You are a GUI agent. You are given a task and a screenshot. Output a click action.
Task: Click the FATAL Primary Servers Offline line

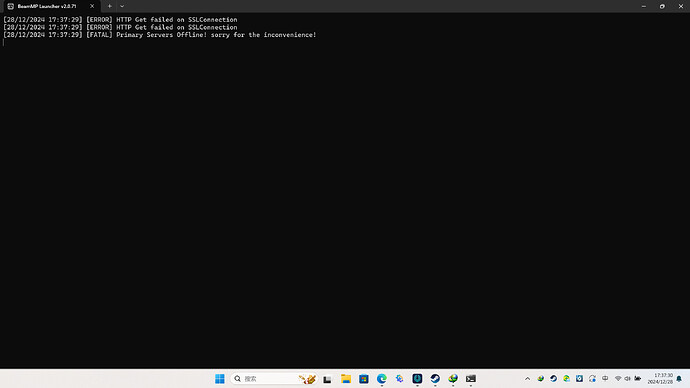[x=160, y=35]
